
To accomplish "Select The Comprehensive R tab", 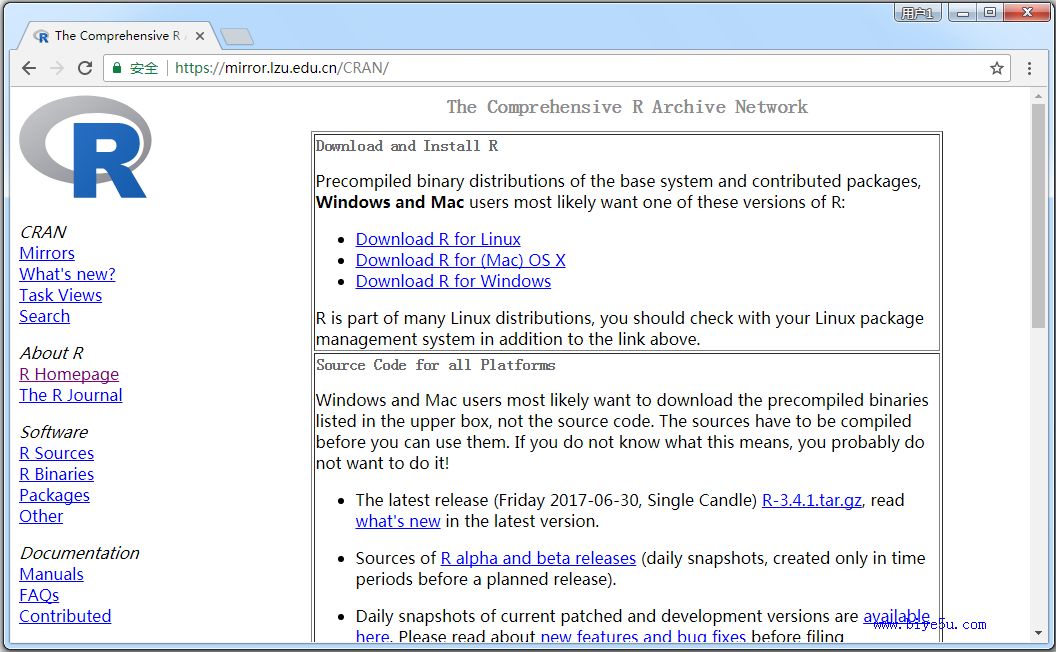I will 117,36.
